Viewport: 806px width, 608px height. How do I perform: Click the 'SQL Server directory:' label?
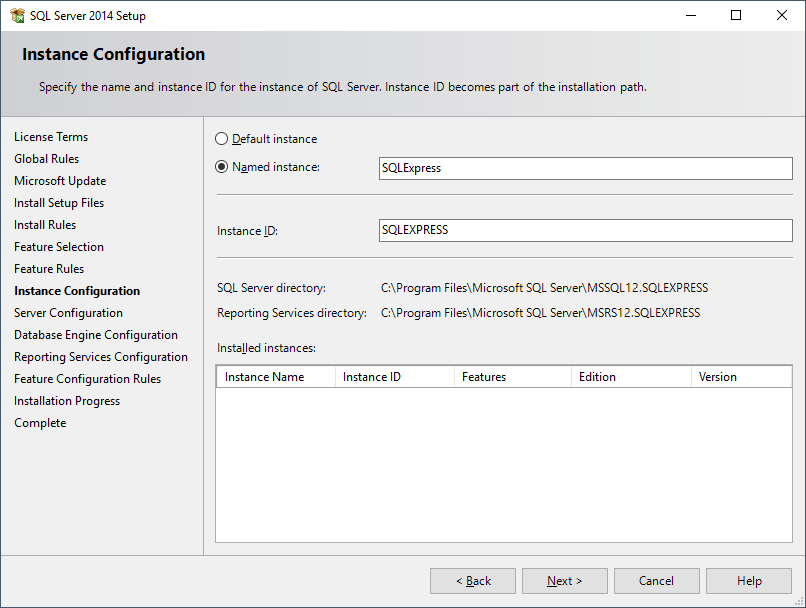(x=271, y=288)
